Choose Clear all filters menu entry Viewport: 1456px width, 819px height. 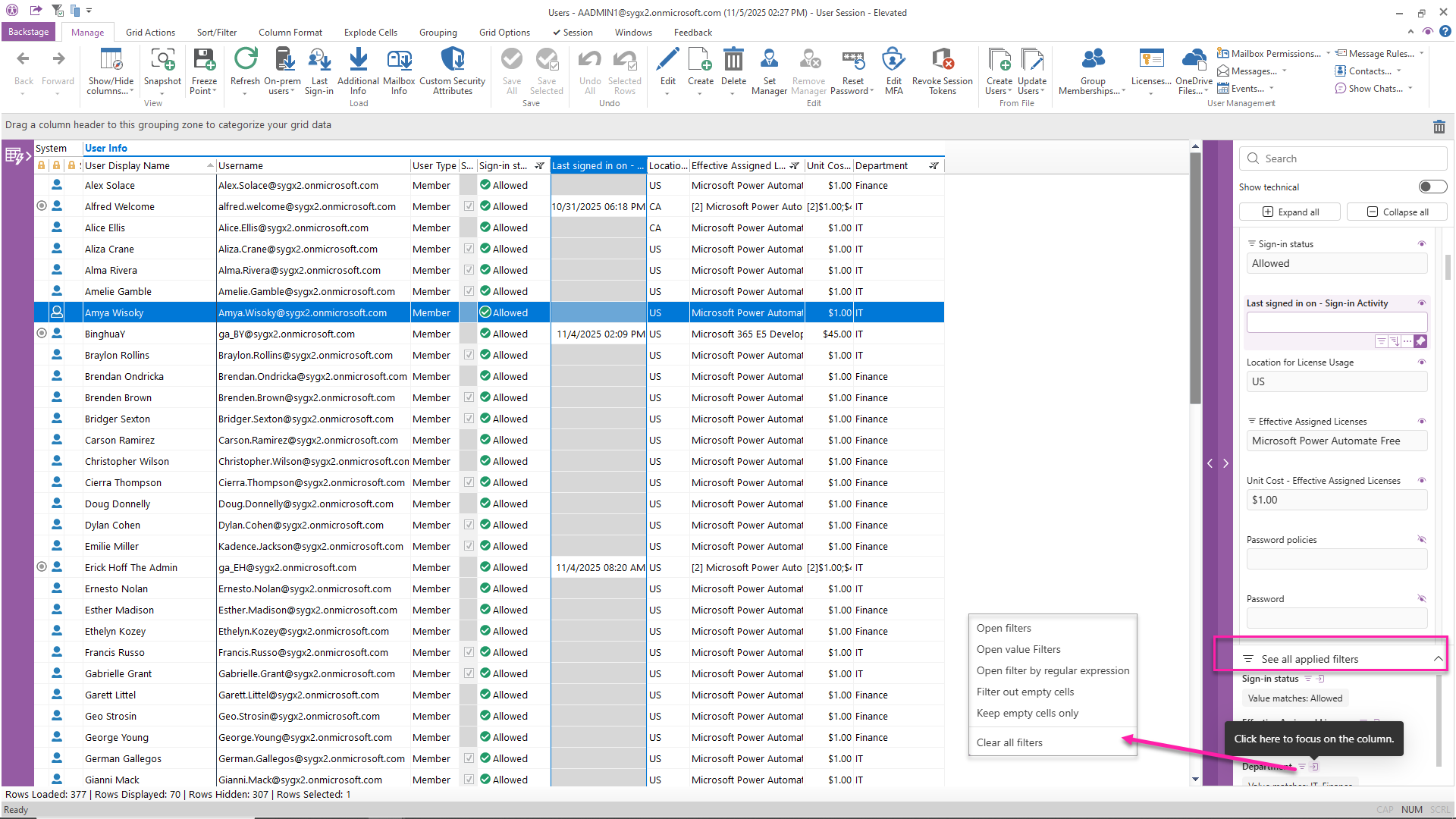(x=1009, y=742)
